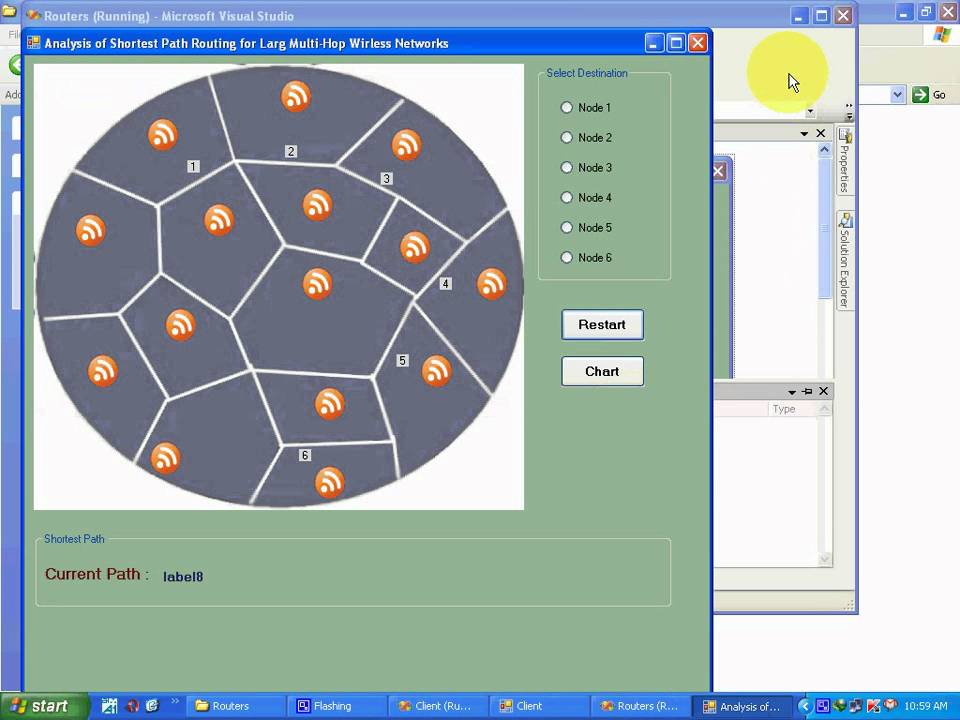Click the router icon at circle's far left edge
960x720 pixels.
[x=91, y=230]
